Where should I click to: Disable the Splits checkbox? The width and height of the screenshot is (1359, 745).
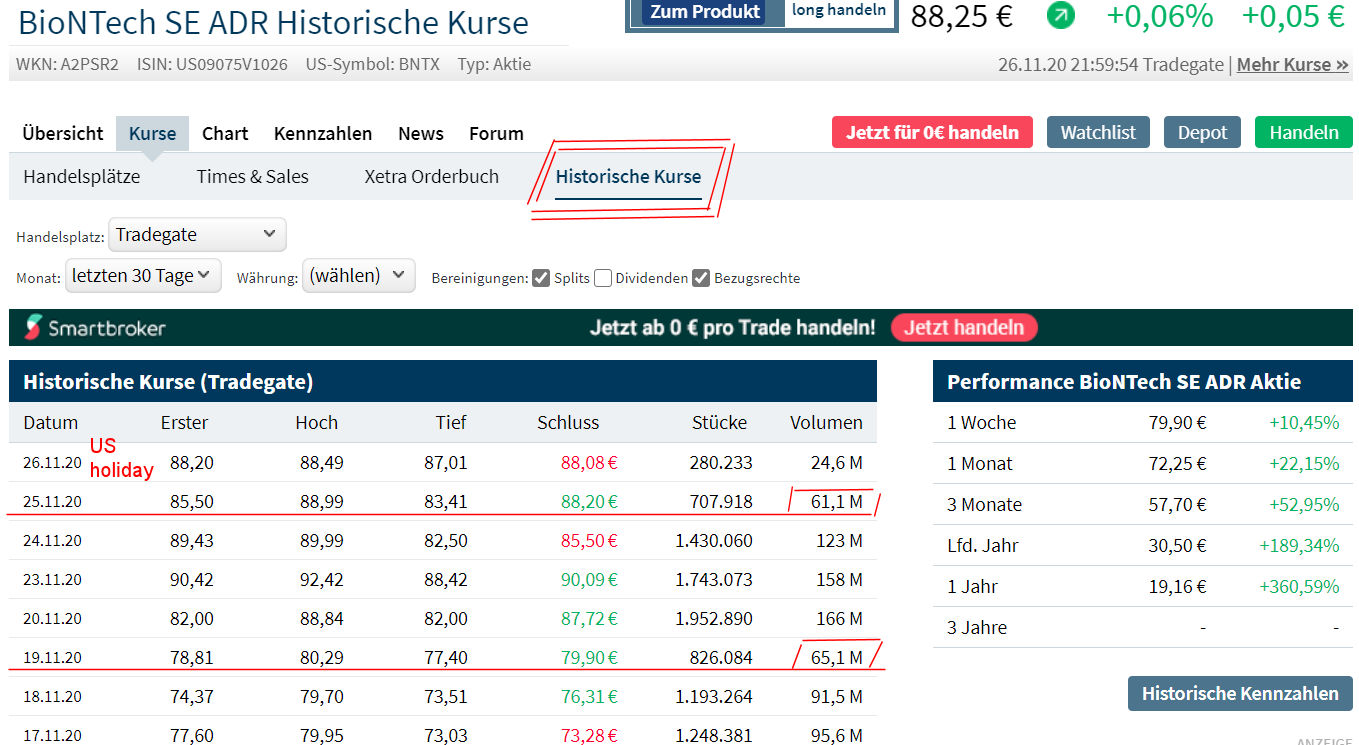coord(541,278)
